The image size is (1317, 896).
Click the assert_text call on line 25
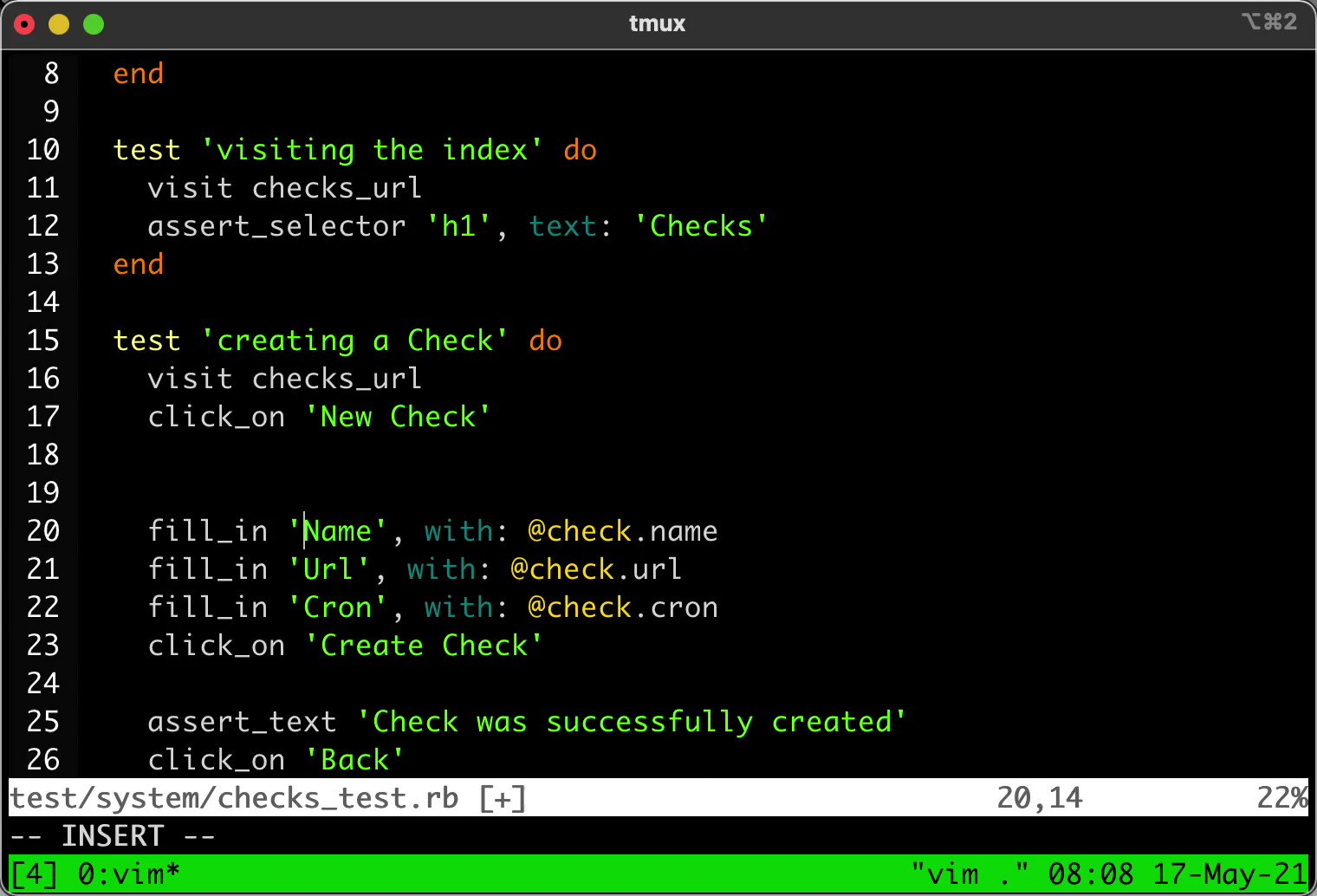pyautogui.click(x=242, y=721)
